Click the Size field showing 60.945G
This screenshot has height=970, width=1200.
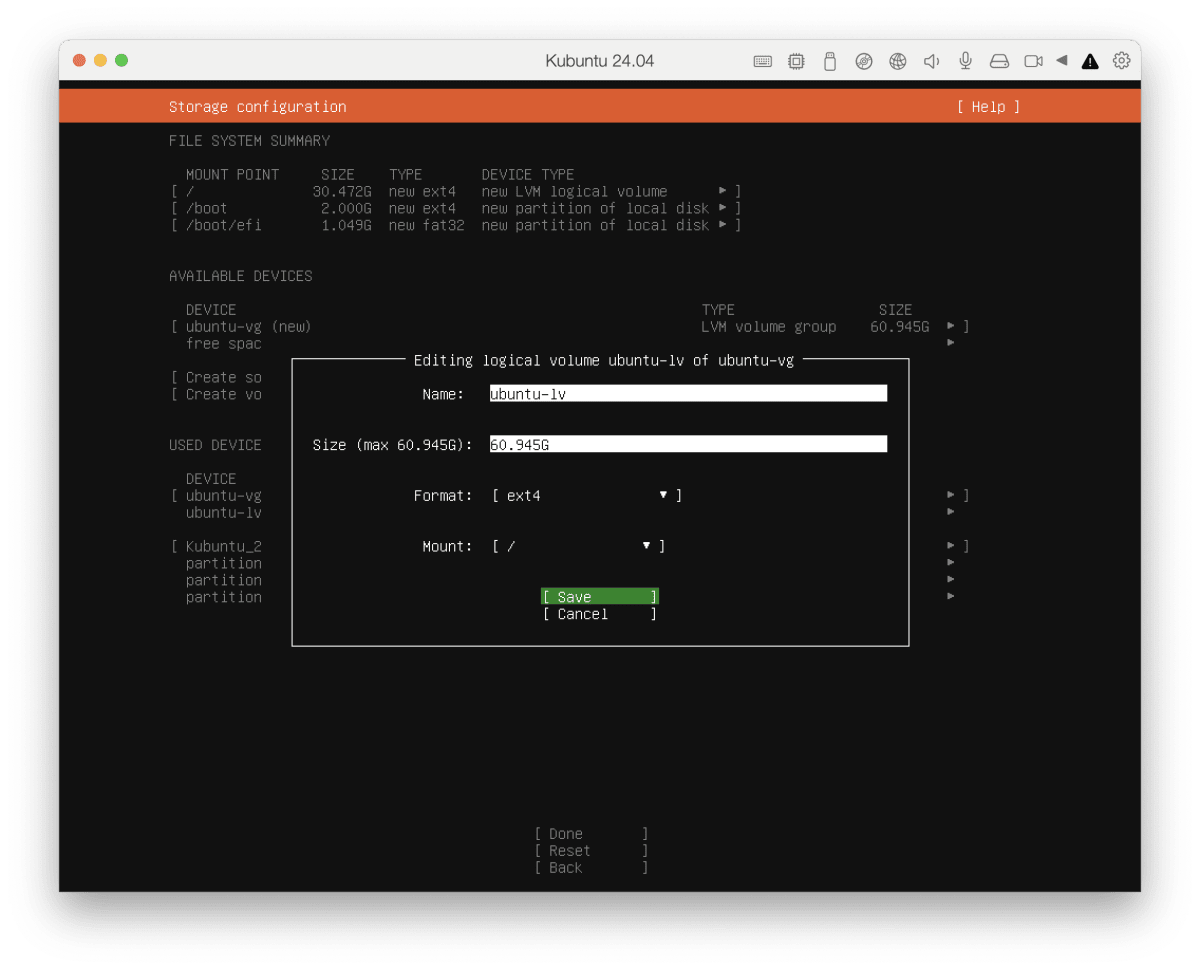pos(688,444)
